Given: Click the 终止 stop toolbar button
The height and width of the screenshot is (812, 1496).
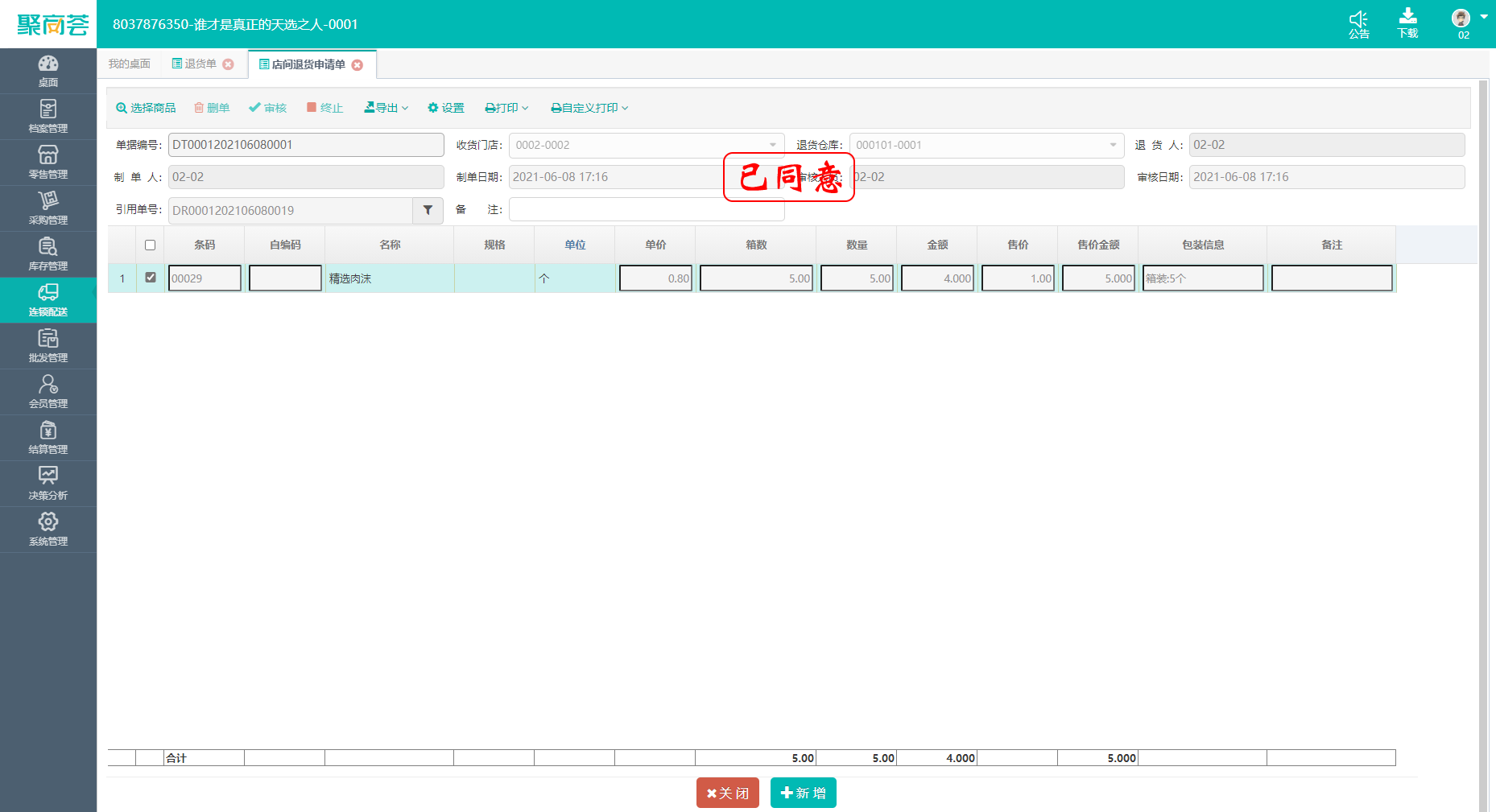Looking at the screenshot, I should coord(324,108).
